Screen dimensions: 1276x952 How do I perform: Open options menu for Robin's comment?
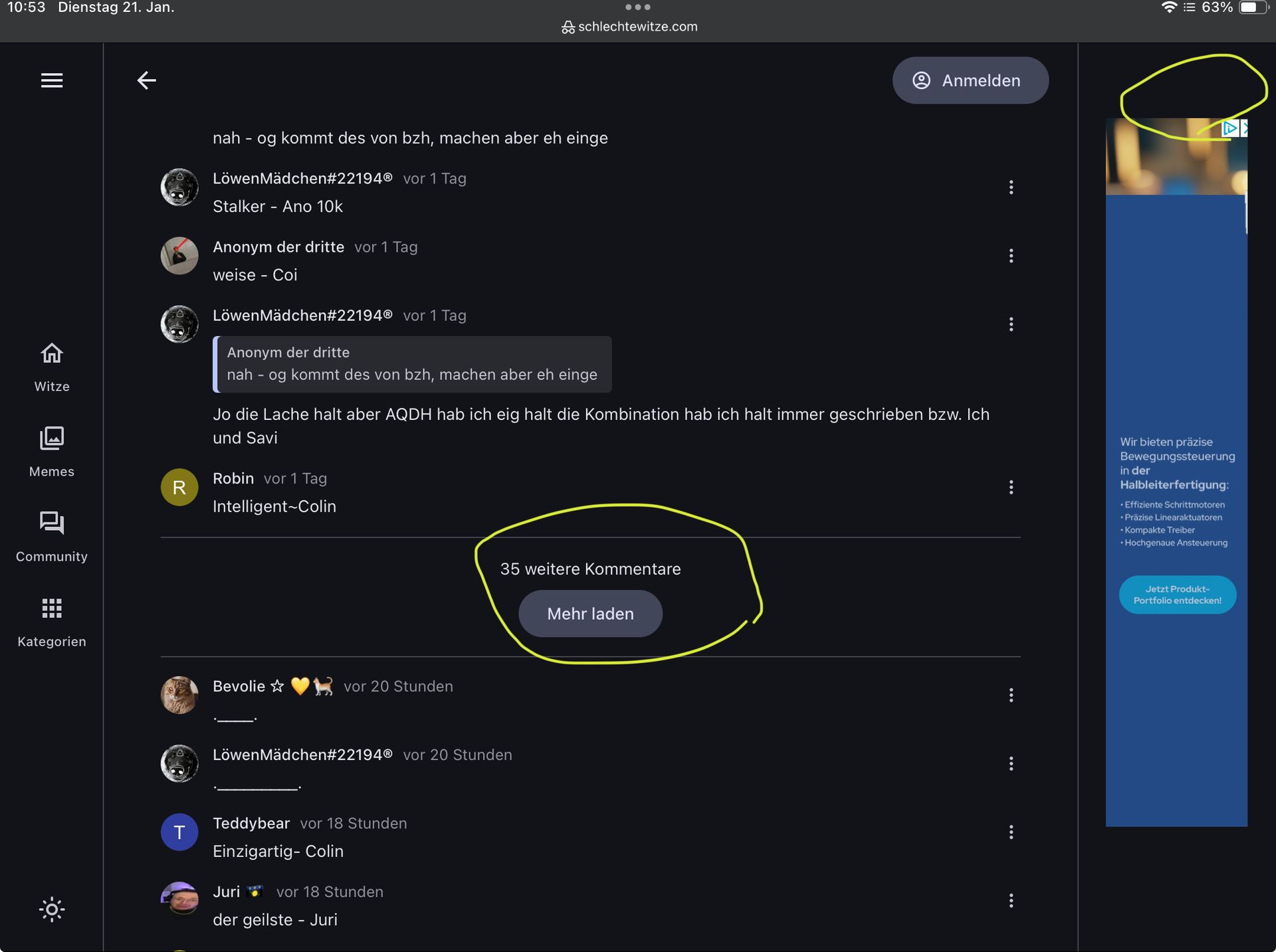[1011, 487]
